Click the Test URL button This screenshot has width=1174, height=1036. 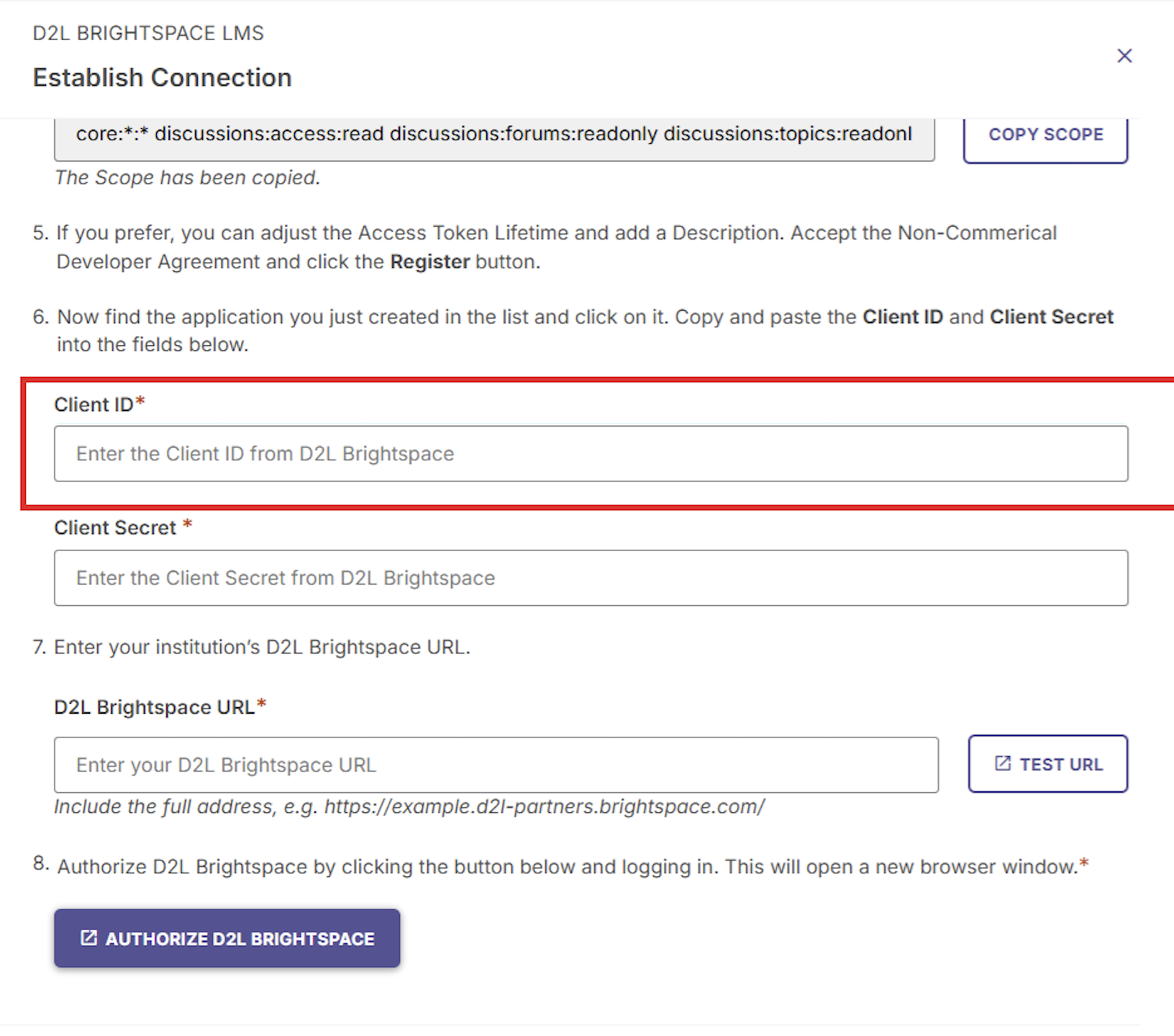(1048, 764)
